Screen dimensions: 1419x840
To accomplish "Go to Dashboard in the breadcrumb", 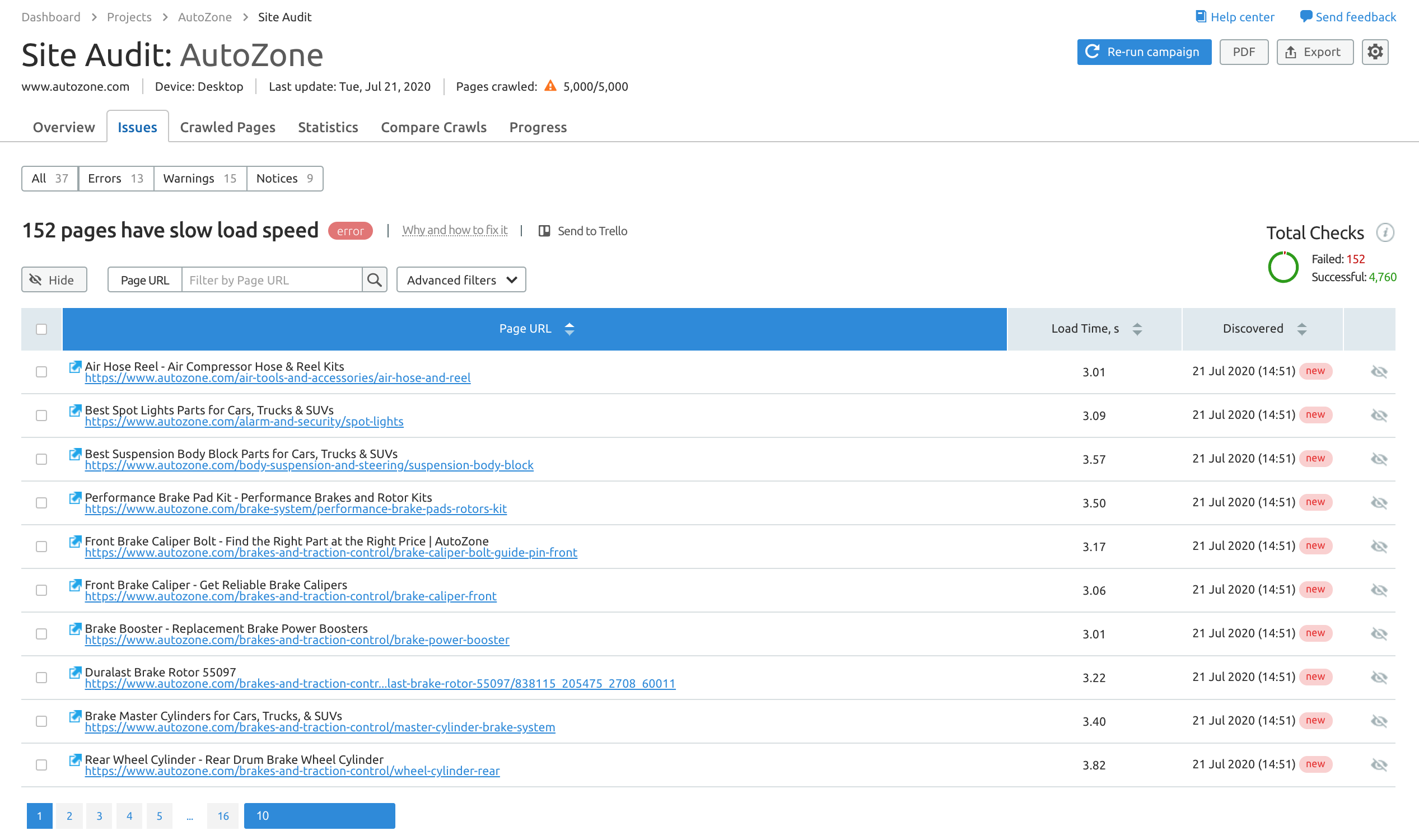I will [x=51, y=17].
